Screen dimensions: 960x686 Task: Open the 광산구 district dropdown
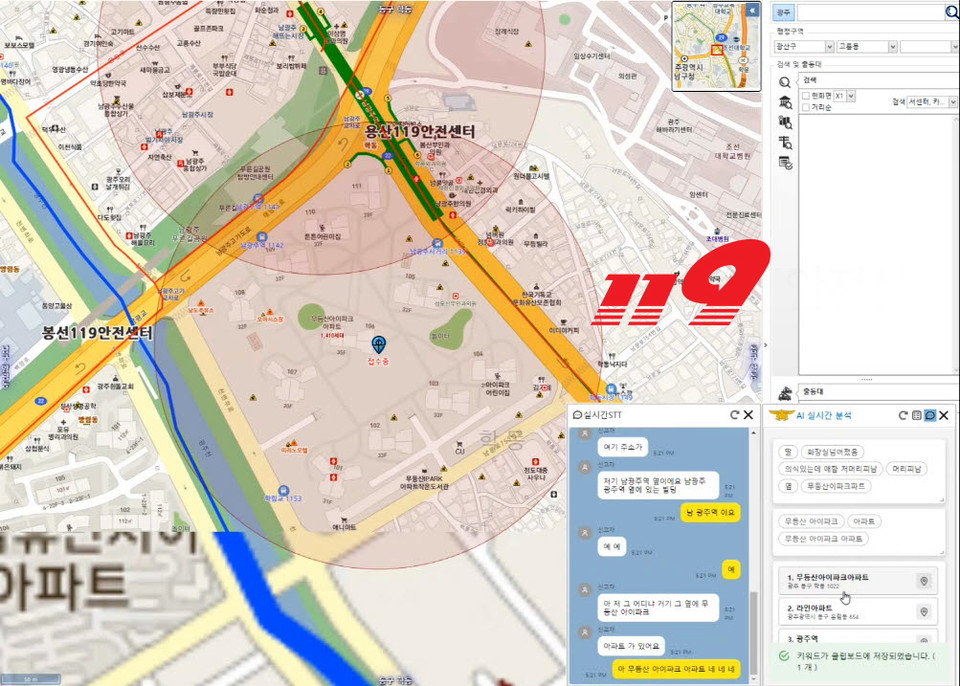829,47
